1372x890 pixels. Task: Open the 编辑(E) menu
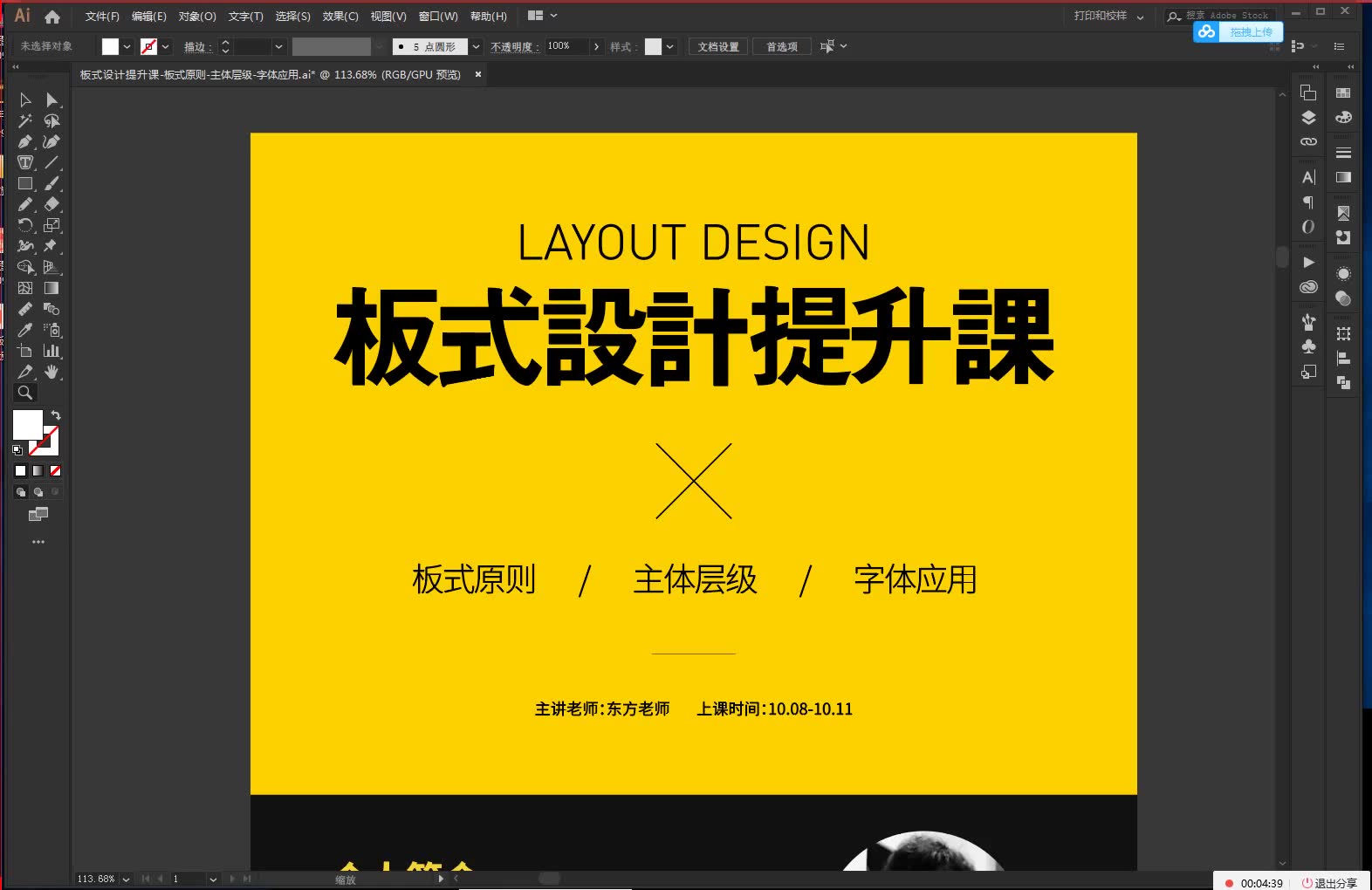pyautogui.click(x=148, y=17)
